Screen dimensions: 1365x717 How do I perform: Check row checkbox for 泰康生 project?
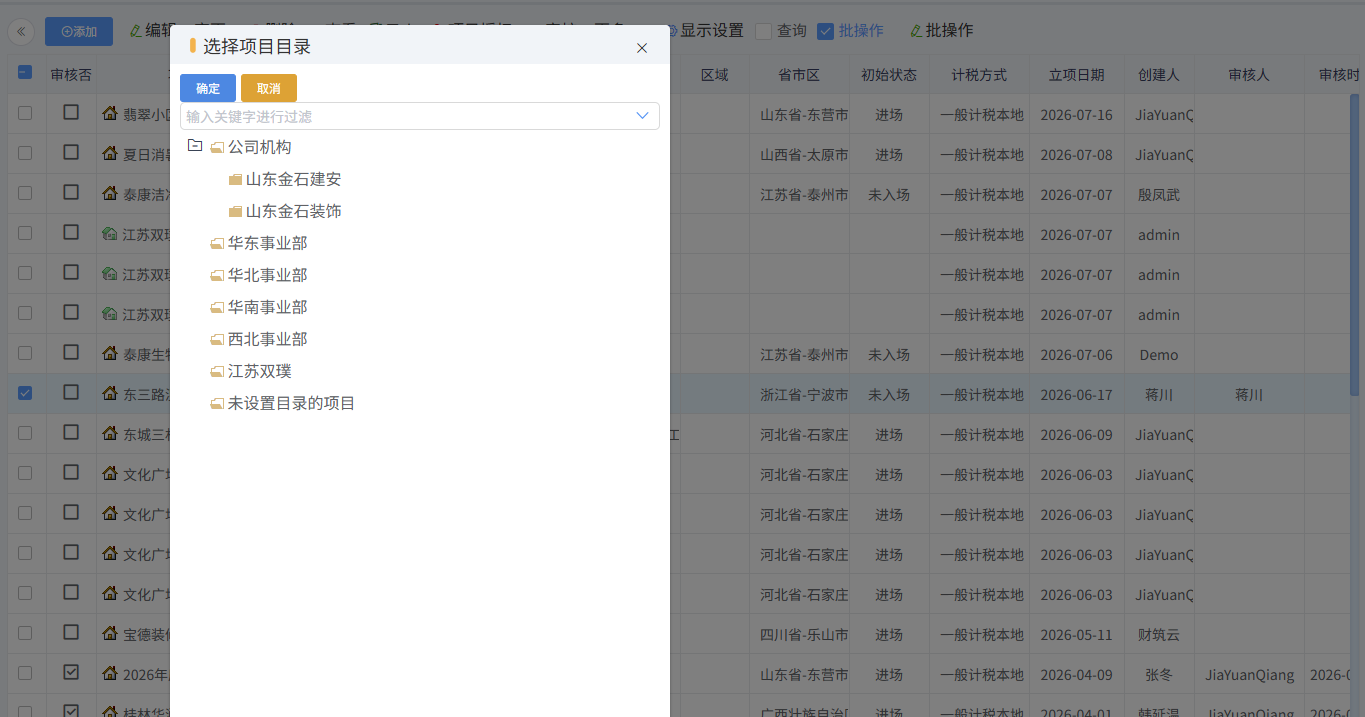(25, 353)
